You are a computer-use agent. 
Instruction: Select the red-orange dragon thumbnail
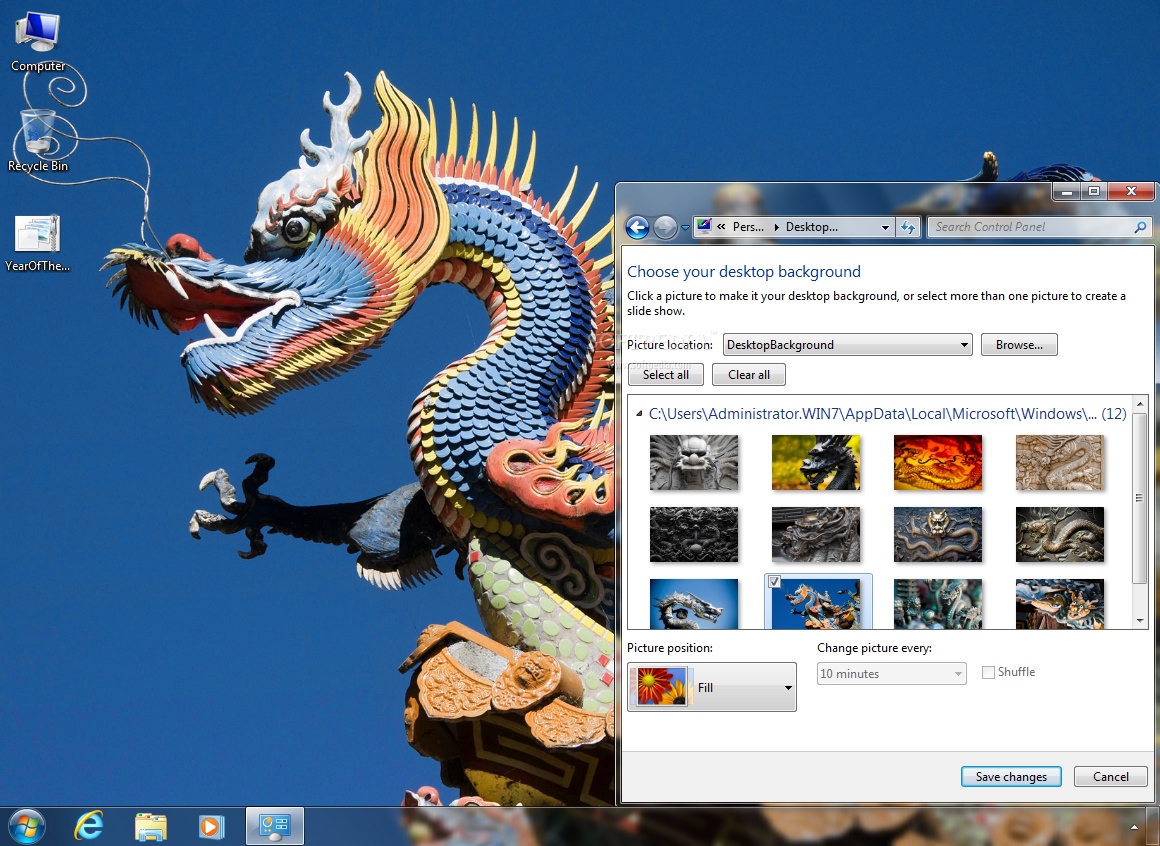[938, 462]
